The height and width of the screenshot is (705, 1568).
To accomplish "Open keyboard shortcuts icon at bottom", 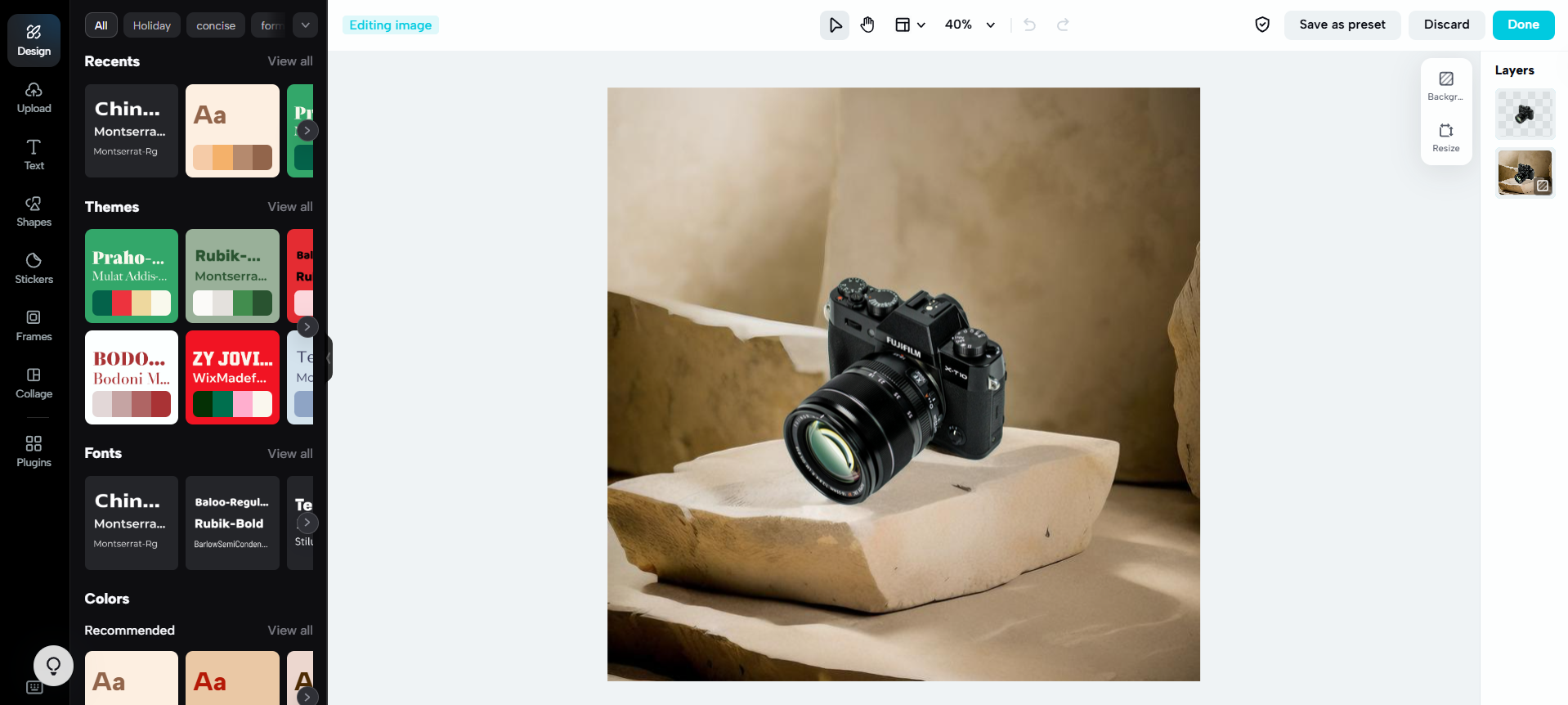I will click(x=34, y=687).
